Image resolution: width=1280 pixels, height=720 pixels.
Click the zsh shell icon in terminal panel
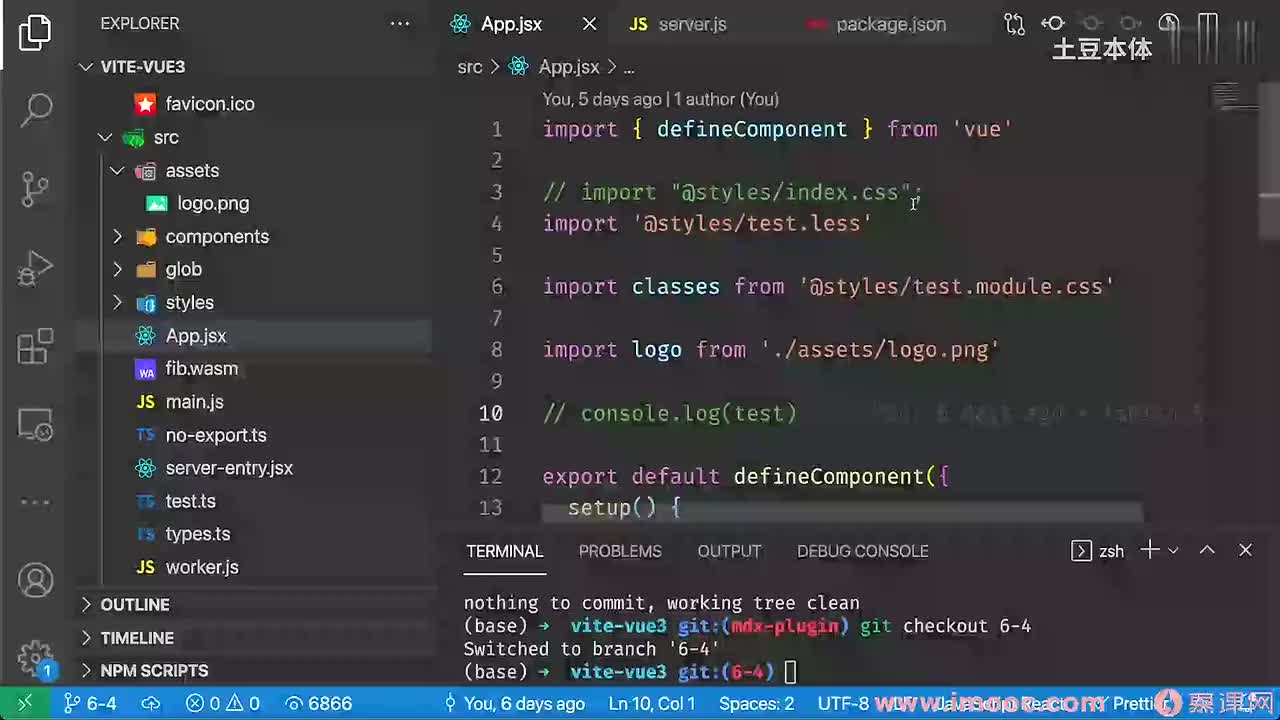tap(1081, 551)
